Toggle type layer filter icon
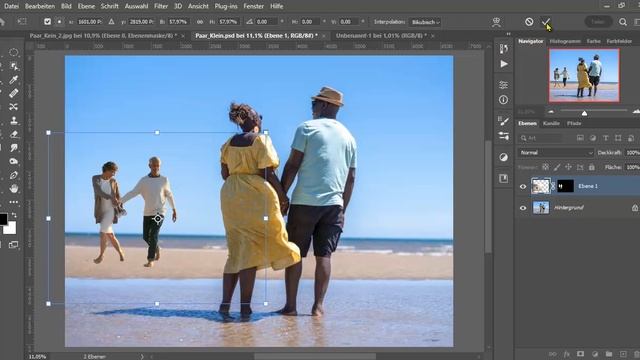Viewport: 640px width, 360px height. [606, 138]
